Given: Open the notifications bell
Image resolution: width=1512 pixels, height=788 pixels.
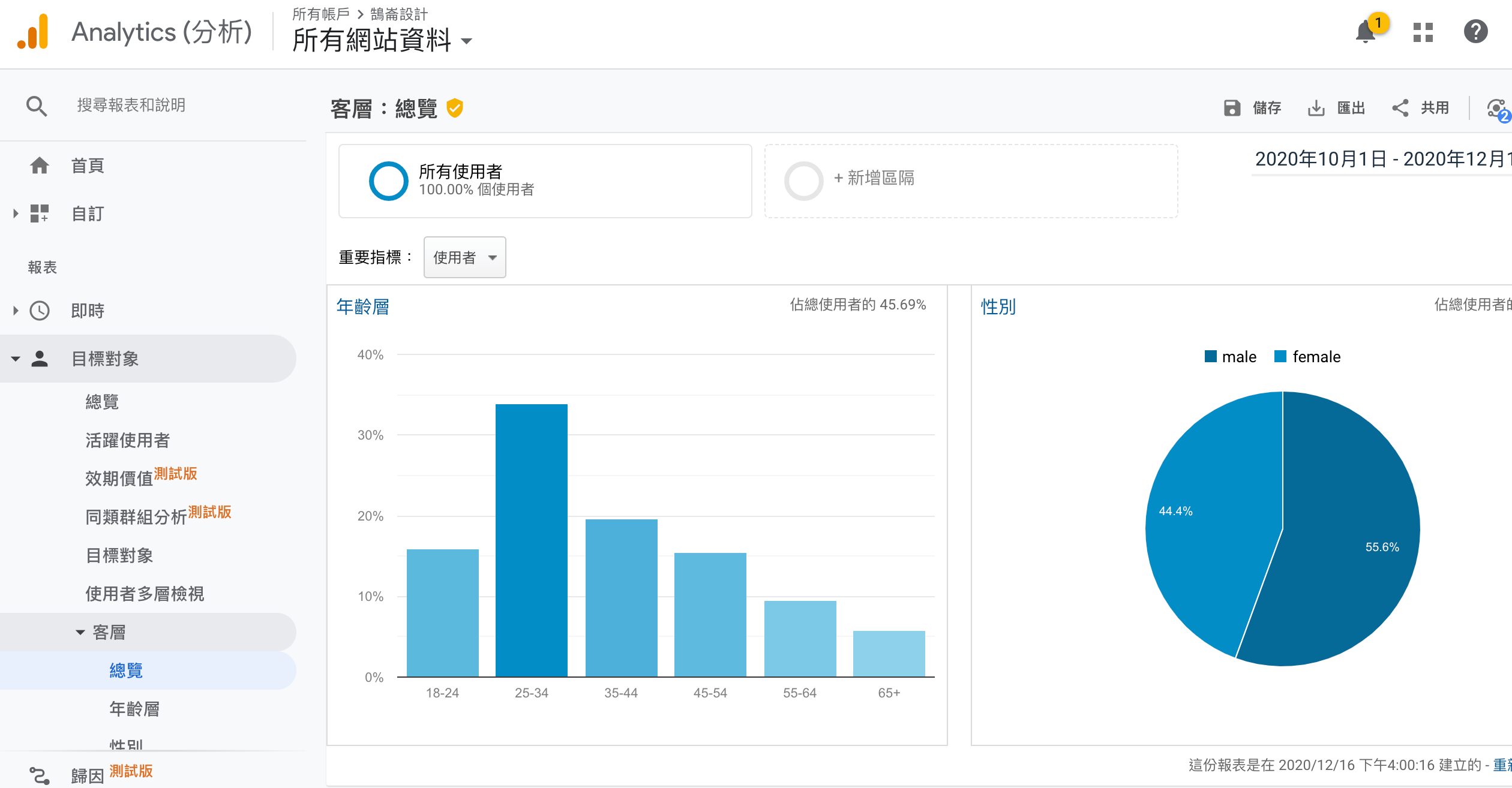Looking at the screenshot, I should pyautogui.click(x=1366, y=32).
